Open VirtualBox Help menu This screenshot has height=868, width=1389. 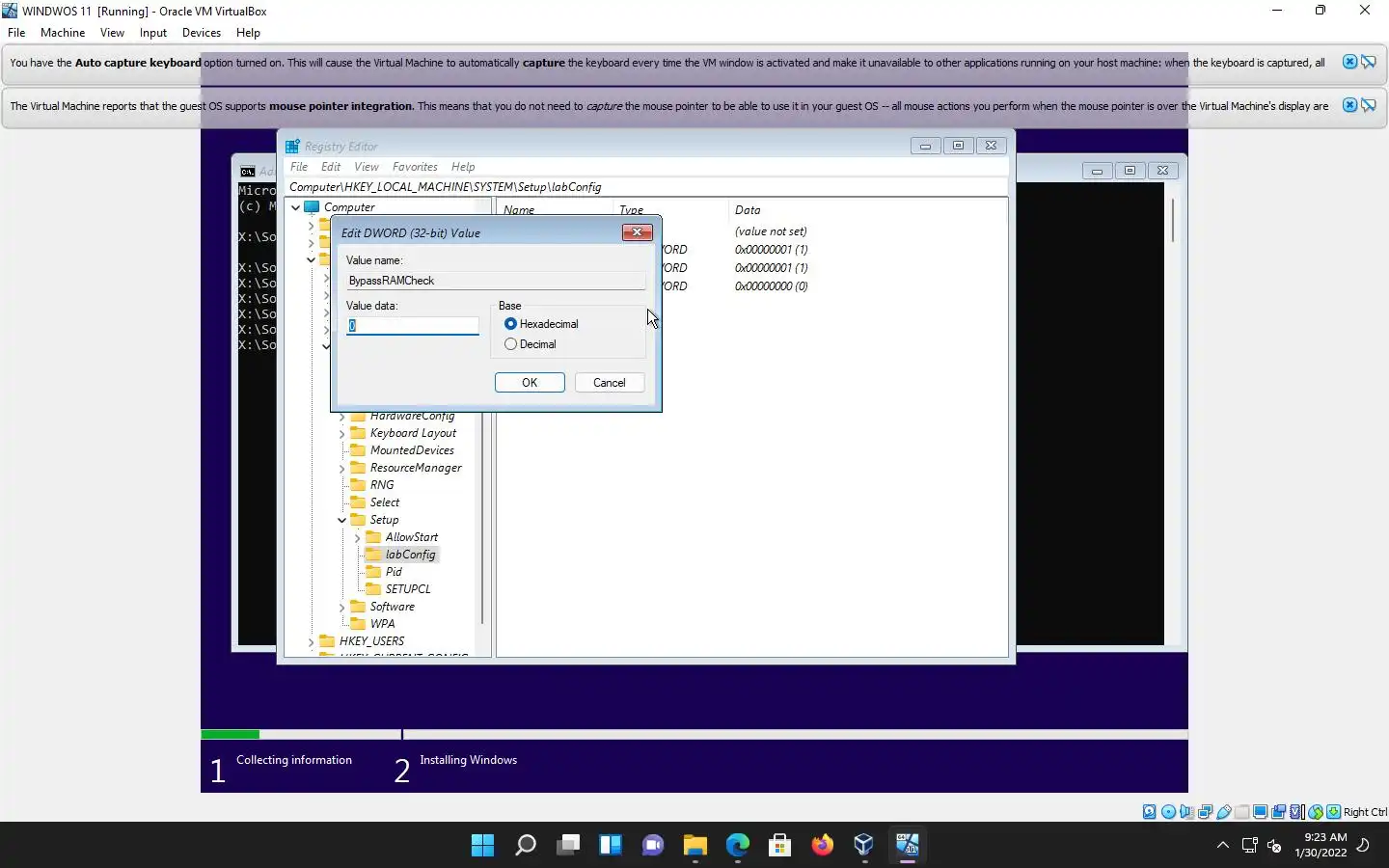tap(248, 33)
